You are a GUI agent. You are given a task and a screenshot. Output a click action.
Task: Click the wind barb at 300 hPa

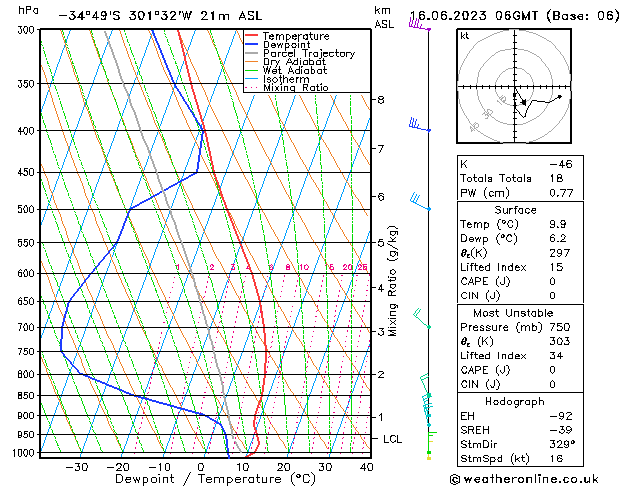pyautogui.click(x=418, y=26)
